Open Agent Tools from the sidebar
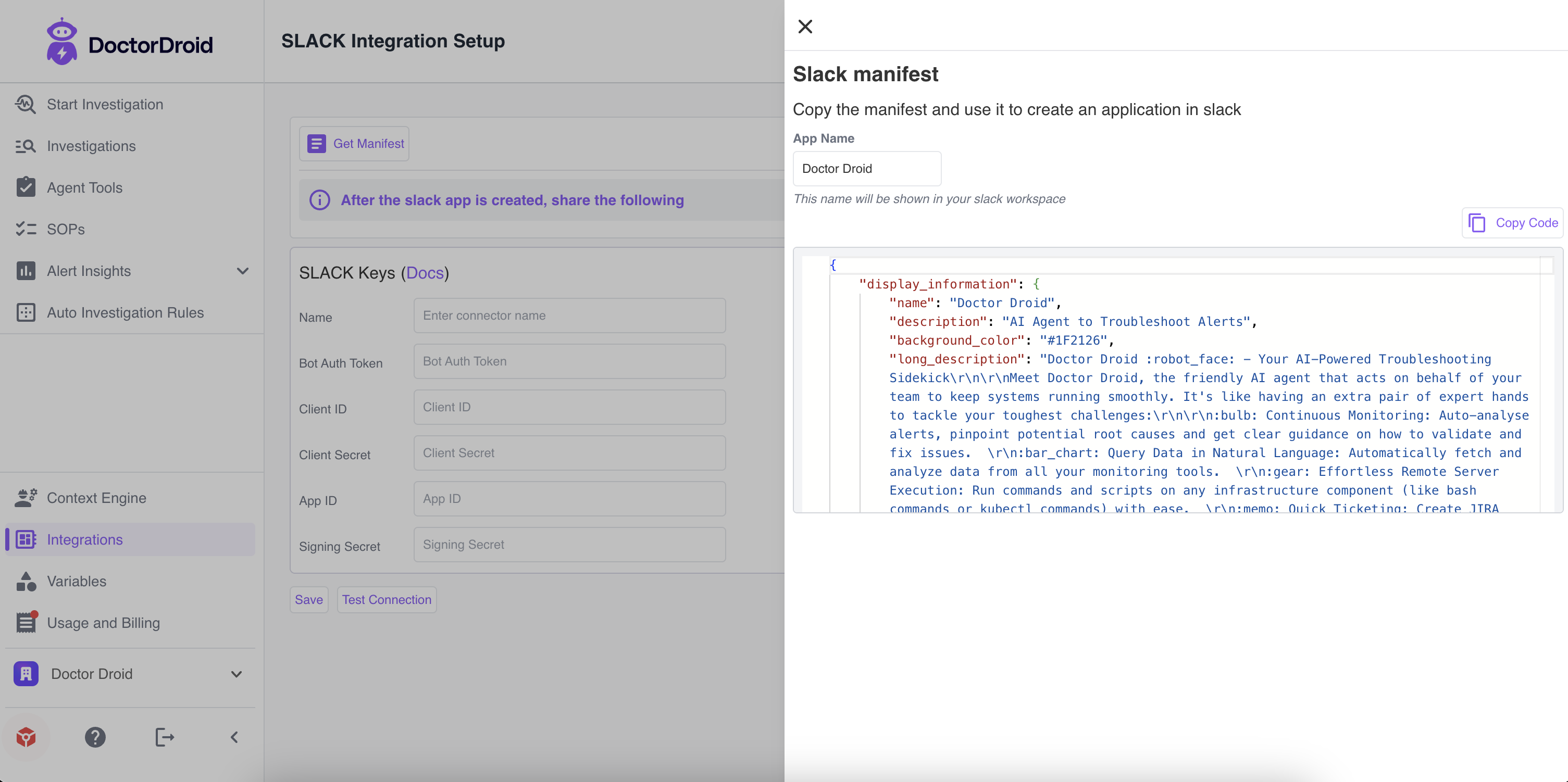 point(84,187)
